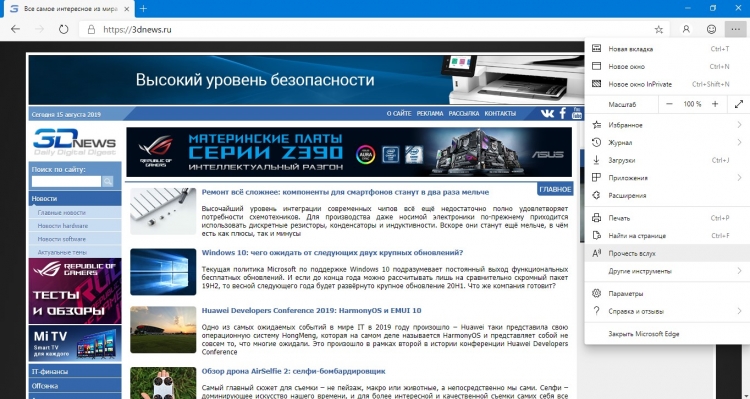Increase zoom with plus button

click(715, 104)
